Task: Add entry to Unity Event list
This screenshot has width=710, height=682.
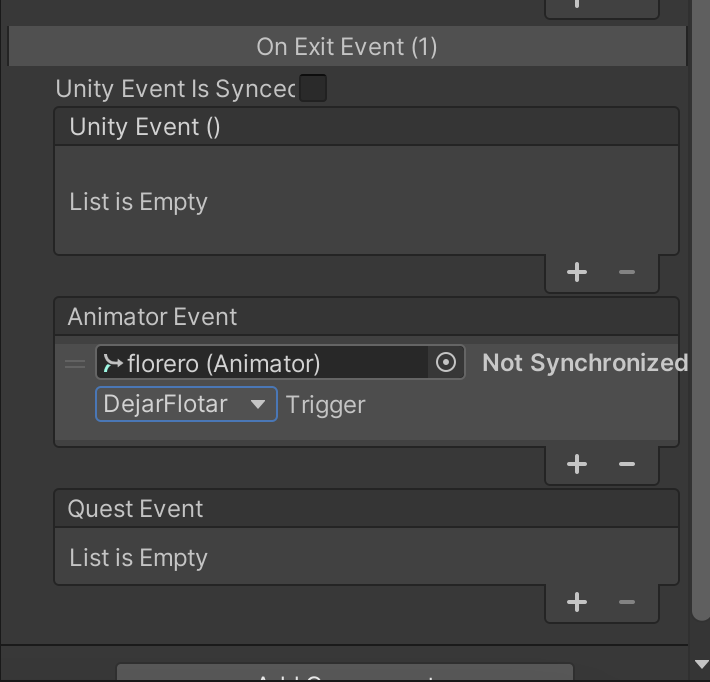Action: [x=576, y=272]
